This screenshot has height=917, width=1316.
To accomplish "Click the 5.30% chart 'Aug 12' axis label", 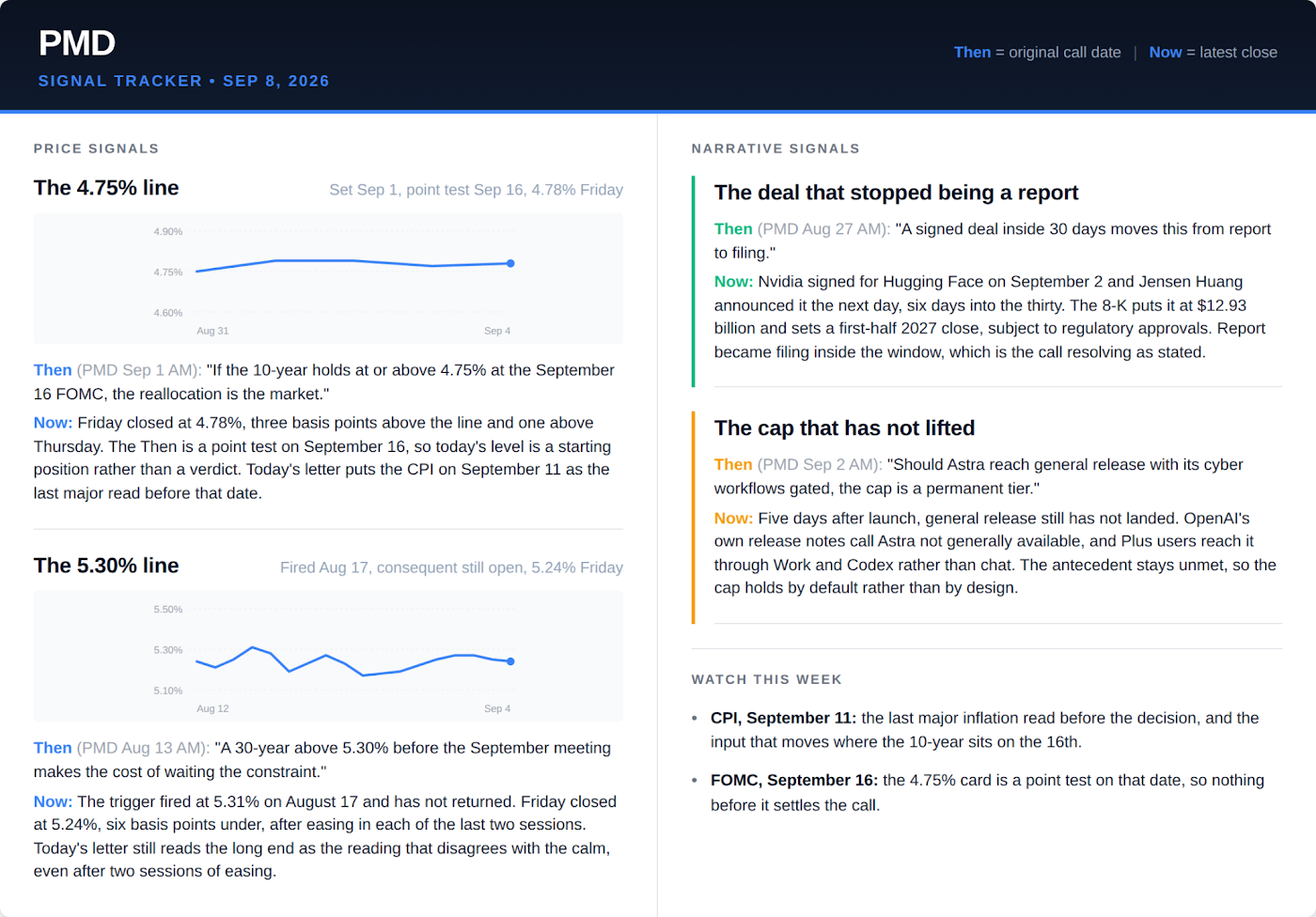I will [x=212, y=708].
